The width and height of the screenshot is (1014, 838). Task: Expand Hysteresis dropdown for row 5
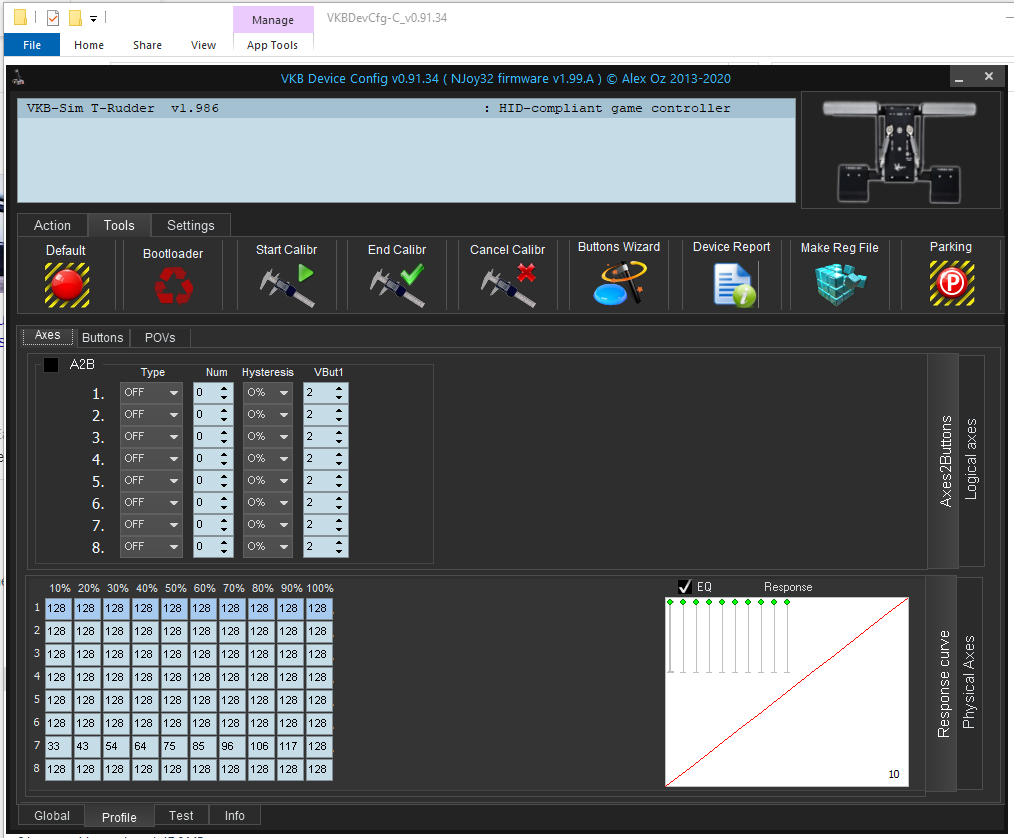[x=268, y=480]
